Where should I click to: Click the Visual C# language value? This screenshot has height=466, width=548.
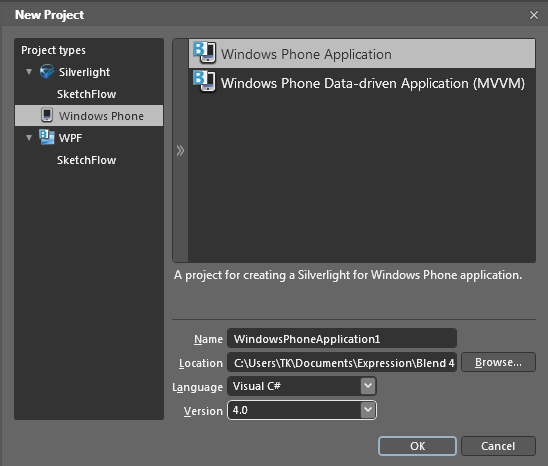click(x=257, y=386)
